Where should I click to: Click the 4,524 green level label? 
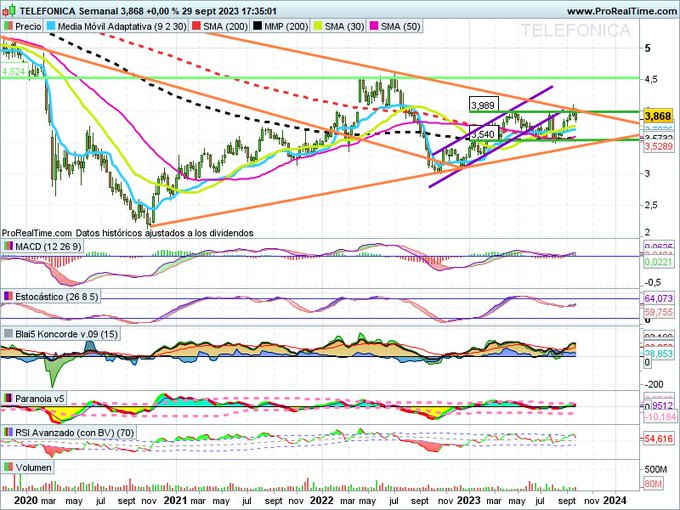(x=14, y=72)
